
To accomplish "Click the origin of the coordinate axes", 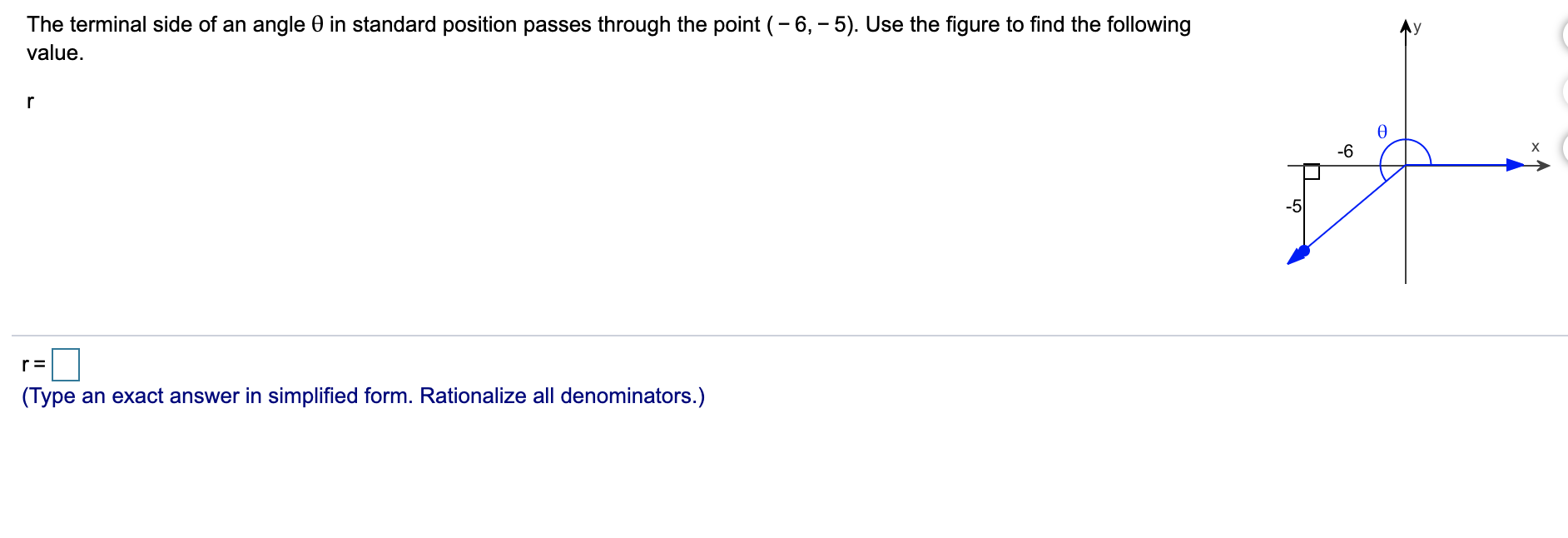I will coord(1405,164).
